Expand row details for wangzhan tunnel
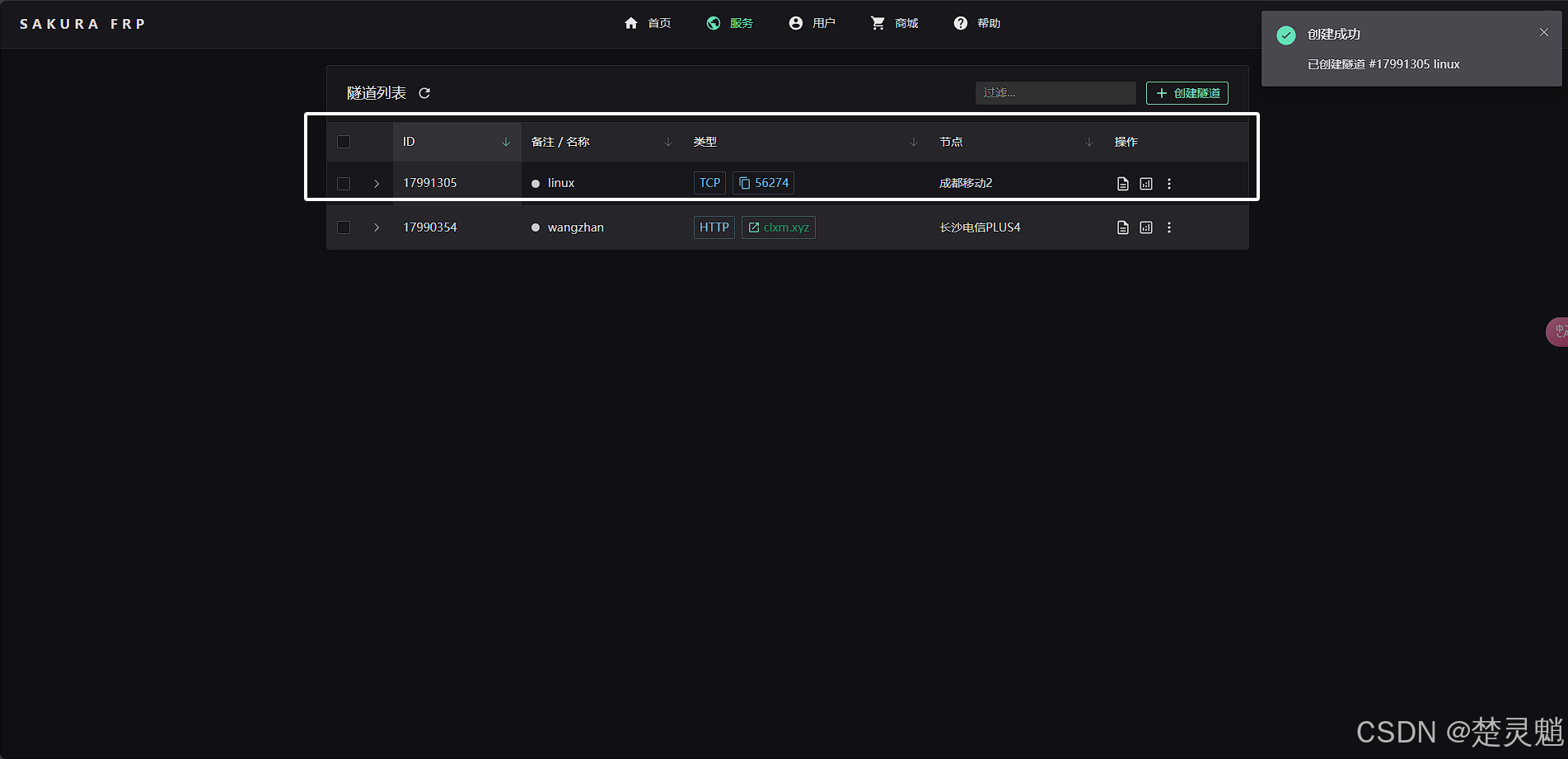 (377, 227)
